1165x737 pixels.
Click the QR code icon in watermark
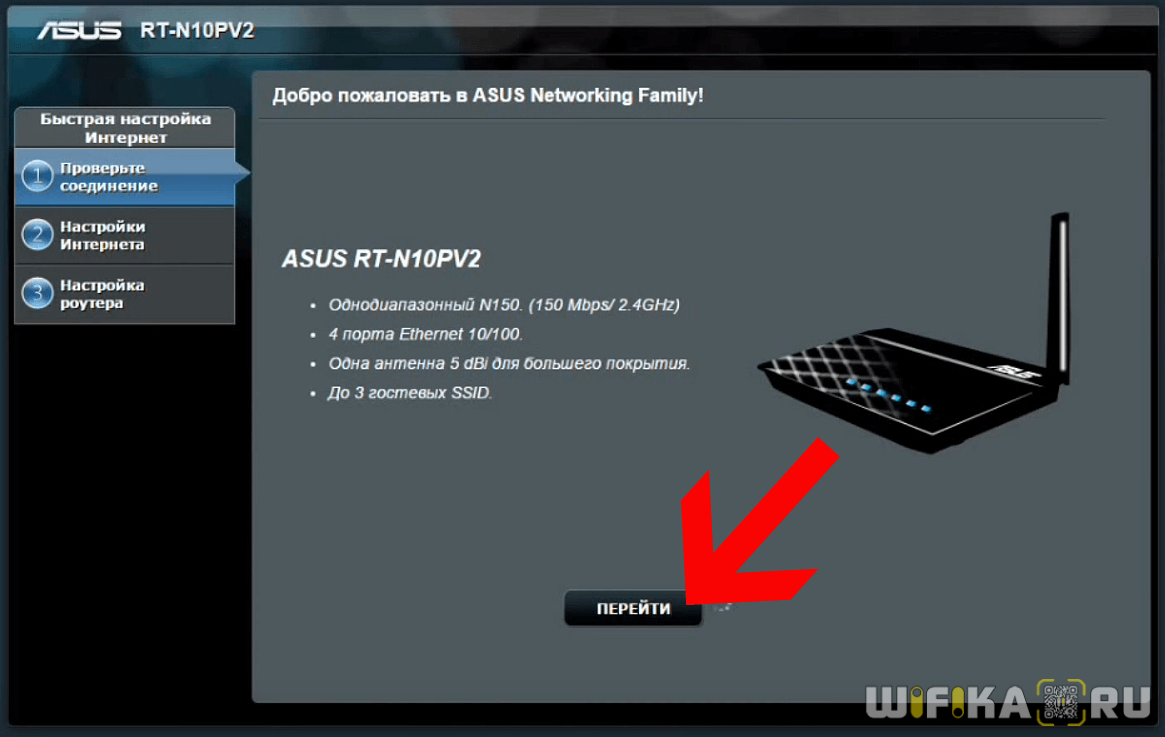[x=1061, y=701]
